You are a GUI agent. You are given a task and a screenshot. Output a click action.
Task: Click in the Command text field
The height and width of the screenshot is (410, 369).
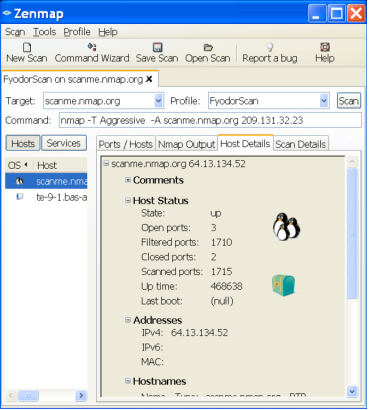pos(210,120)
